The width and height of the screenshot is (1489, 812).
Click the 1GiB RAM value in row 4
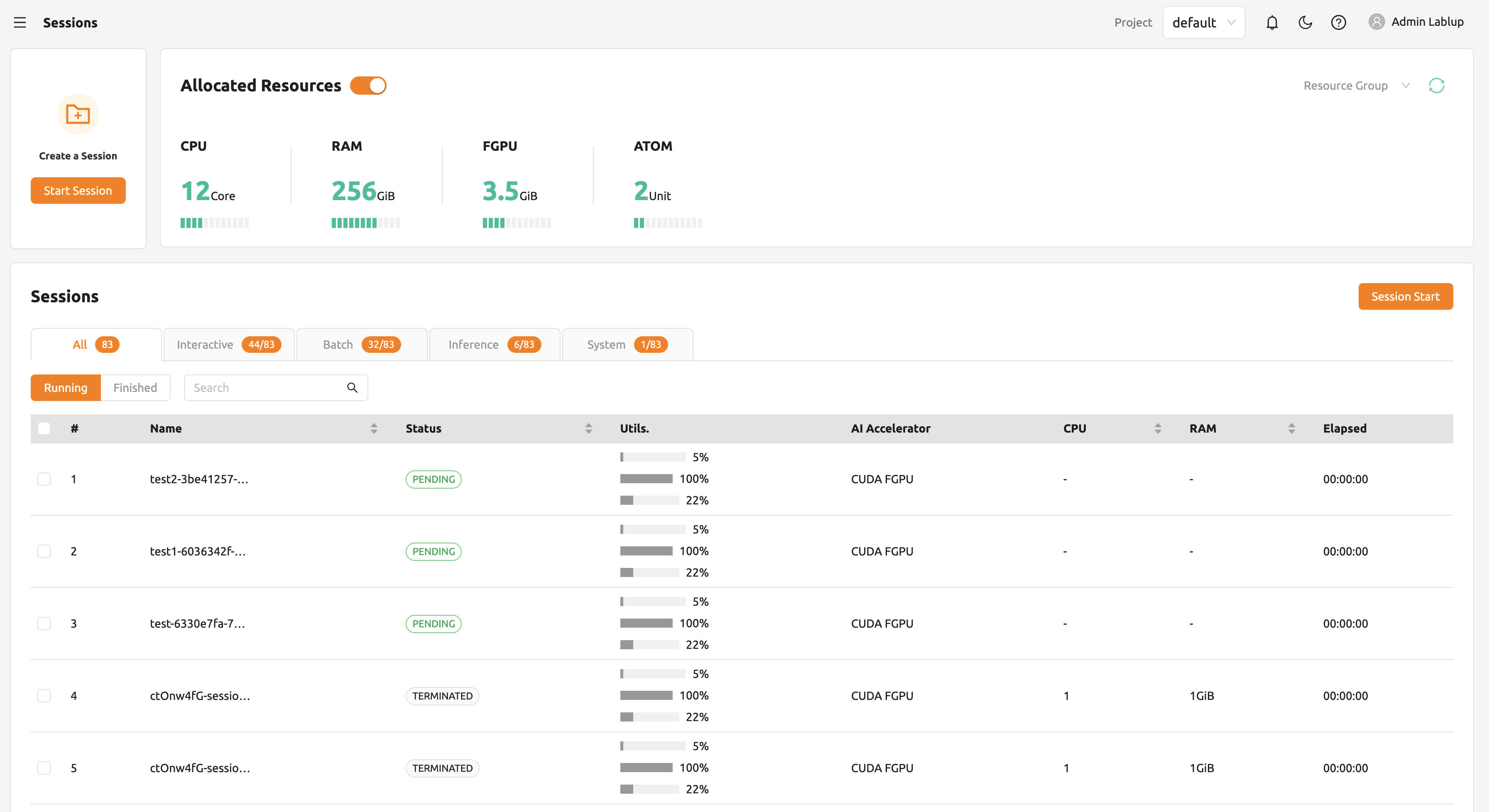(x=1202, y=696)
